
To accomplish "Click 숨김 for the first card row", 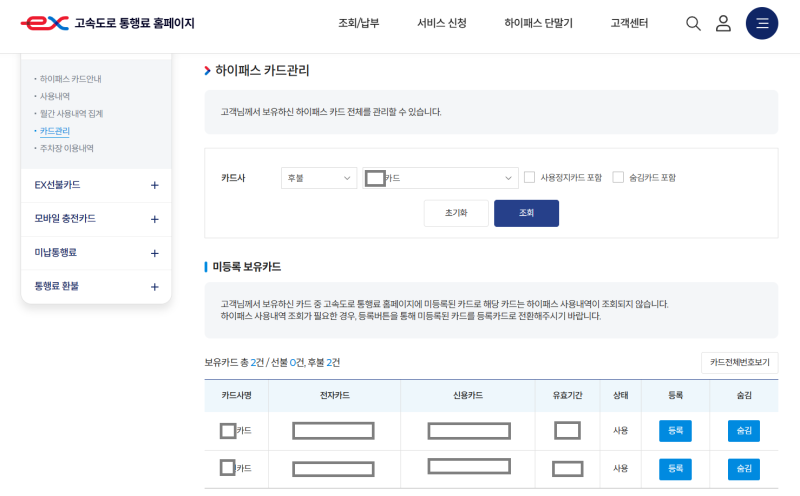I will 743,431.
